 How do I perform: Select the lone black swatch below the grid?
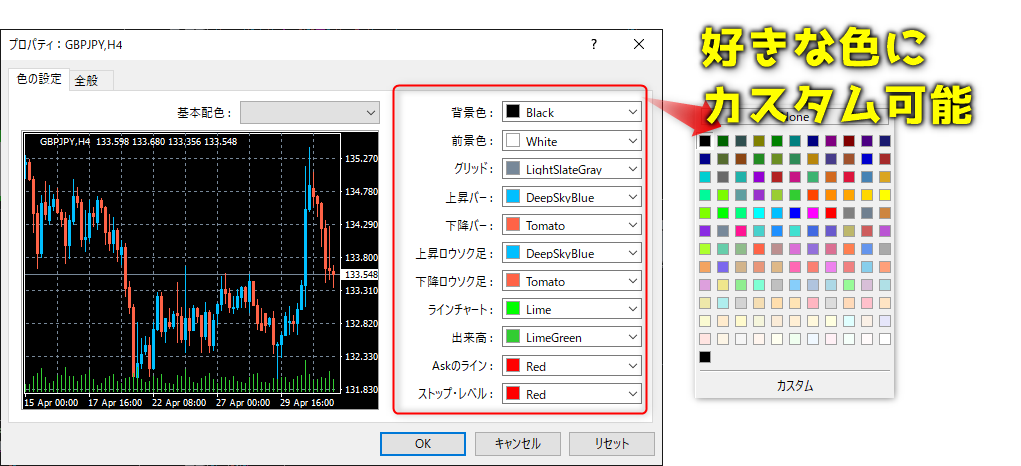click(705, 357)
